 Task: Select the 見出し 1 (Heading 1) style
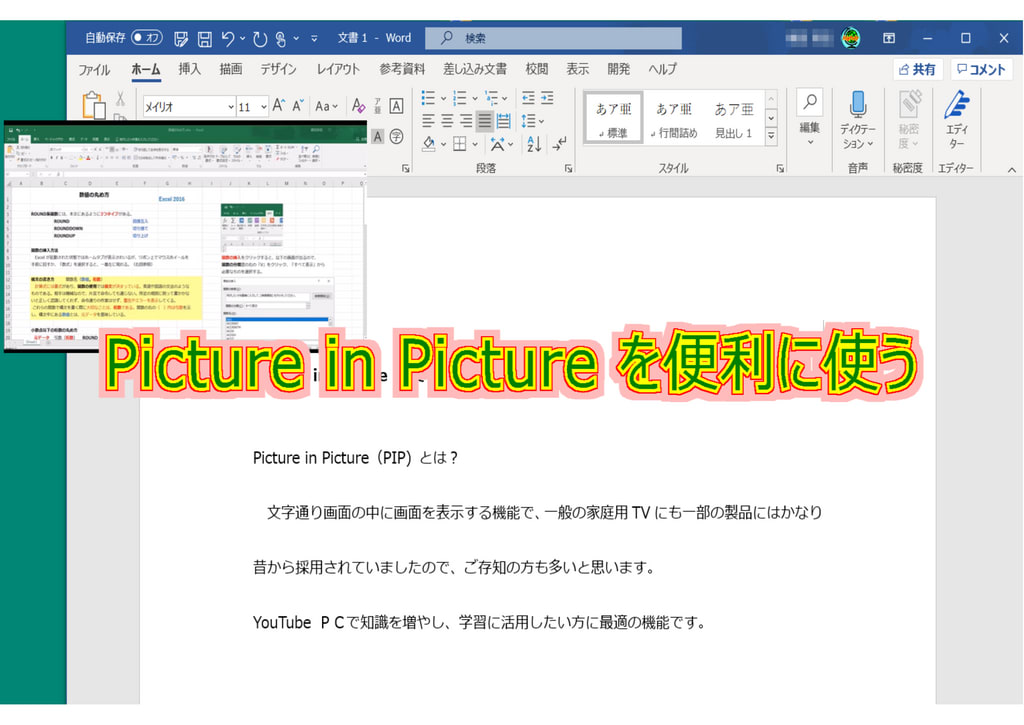coord(733,118)
